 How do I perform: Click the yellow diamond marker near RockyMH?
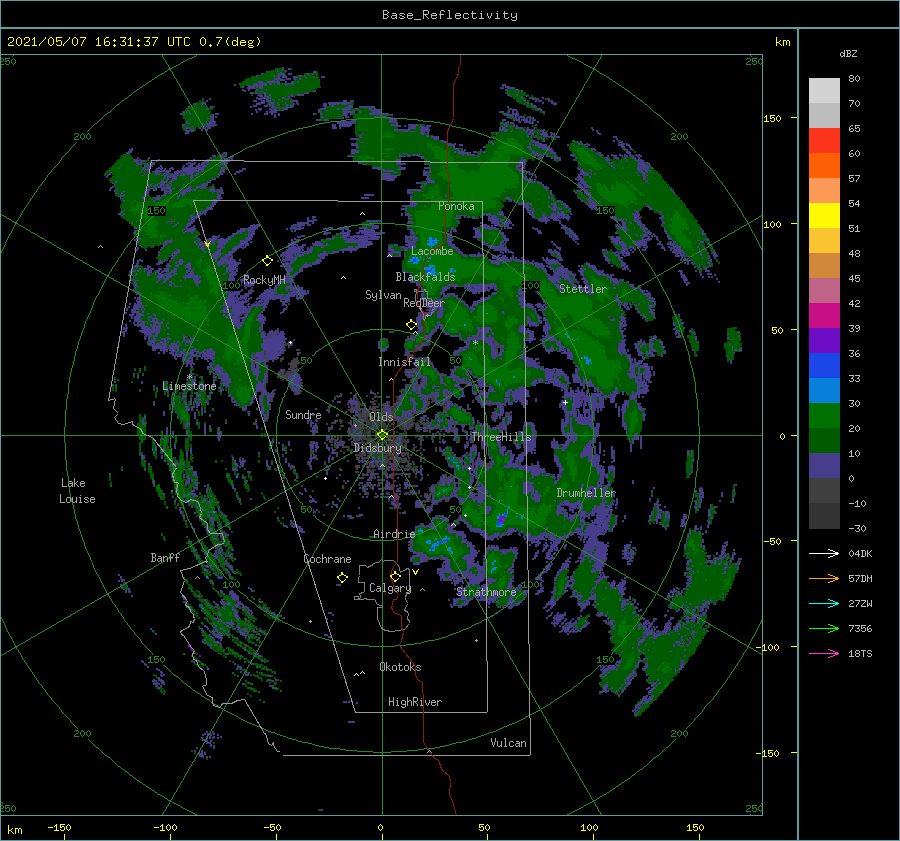[267, 261]
